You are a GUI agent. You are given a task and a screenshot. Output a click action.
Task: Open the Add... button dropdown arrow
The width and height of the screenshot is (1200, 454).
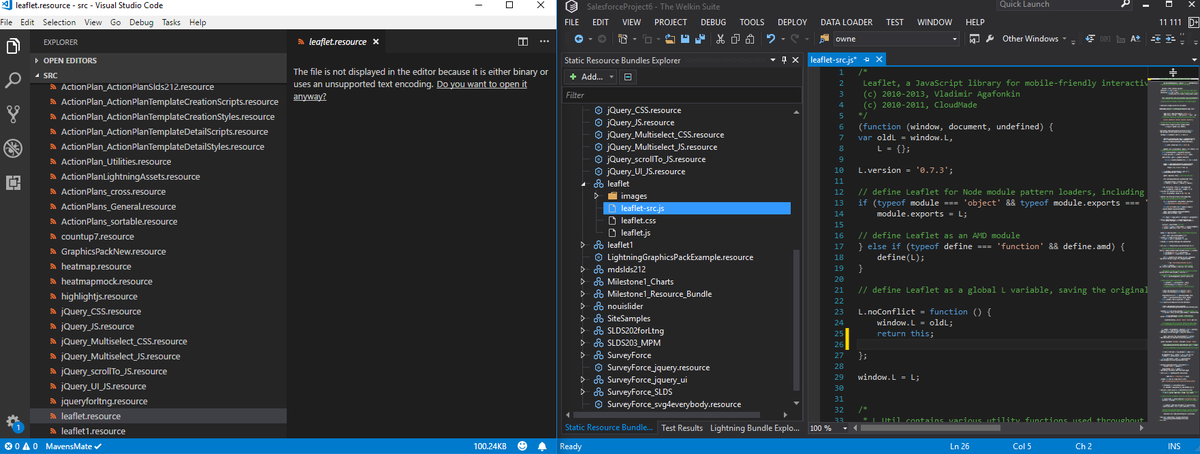[611, 77]
